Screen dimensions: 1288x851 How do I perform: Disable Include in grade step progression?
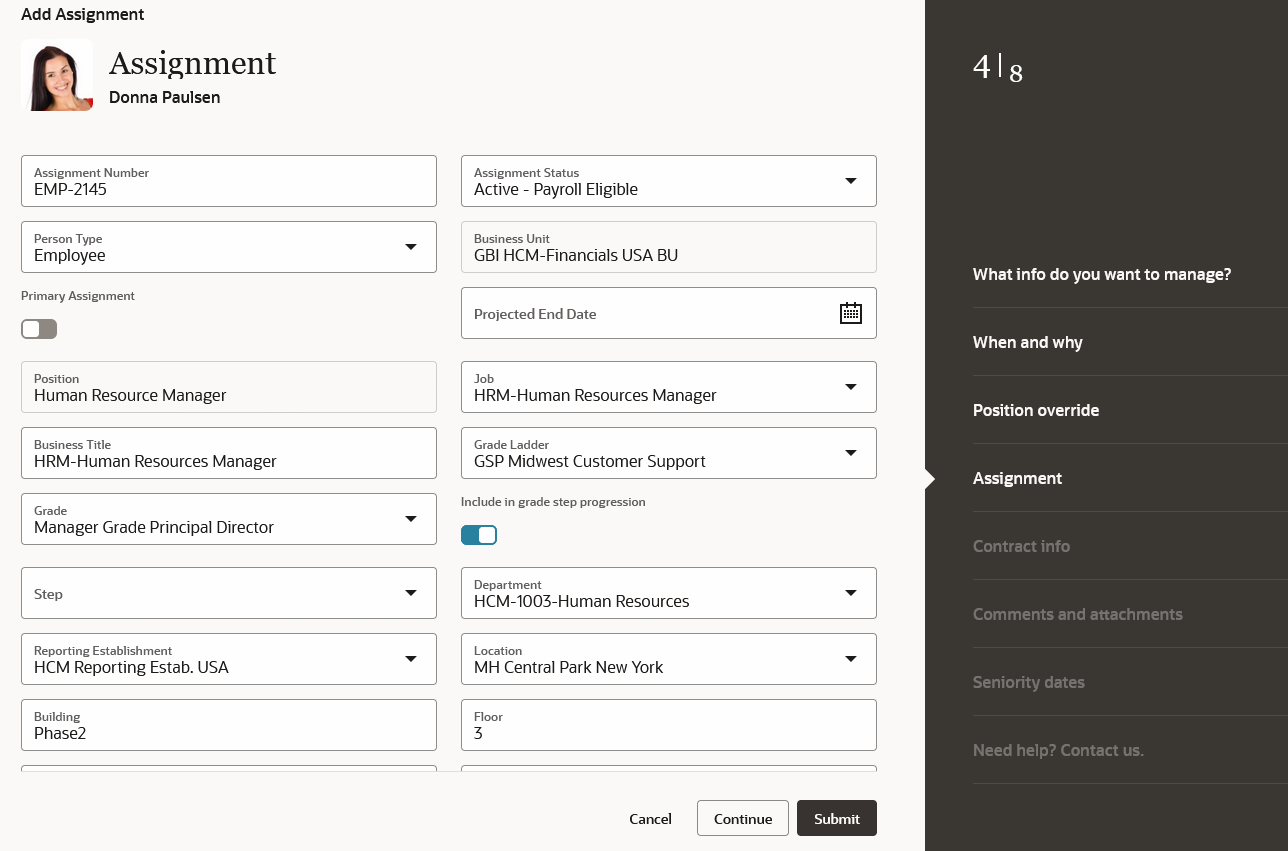click(479, 535)
